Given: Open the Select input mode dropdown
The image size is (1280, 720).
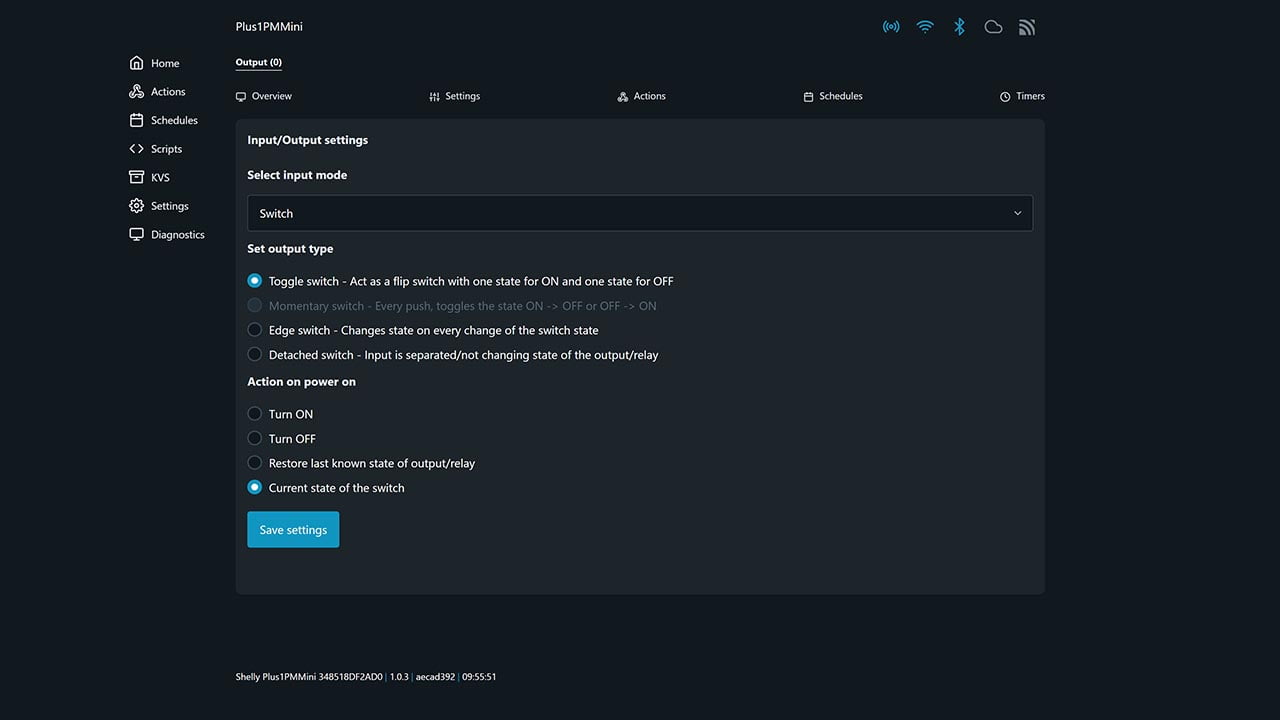Looking at the screenshot, I should click(x=640, y=213).
